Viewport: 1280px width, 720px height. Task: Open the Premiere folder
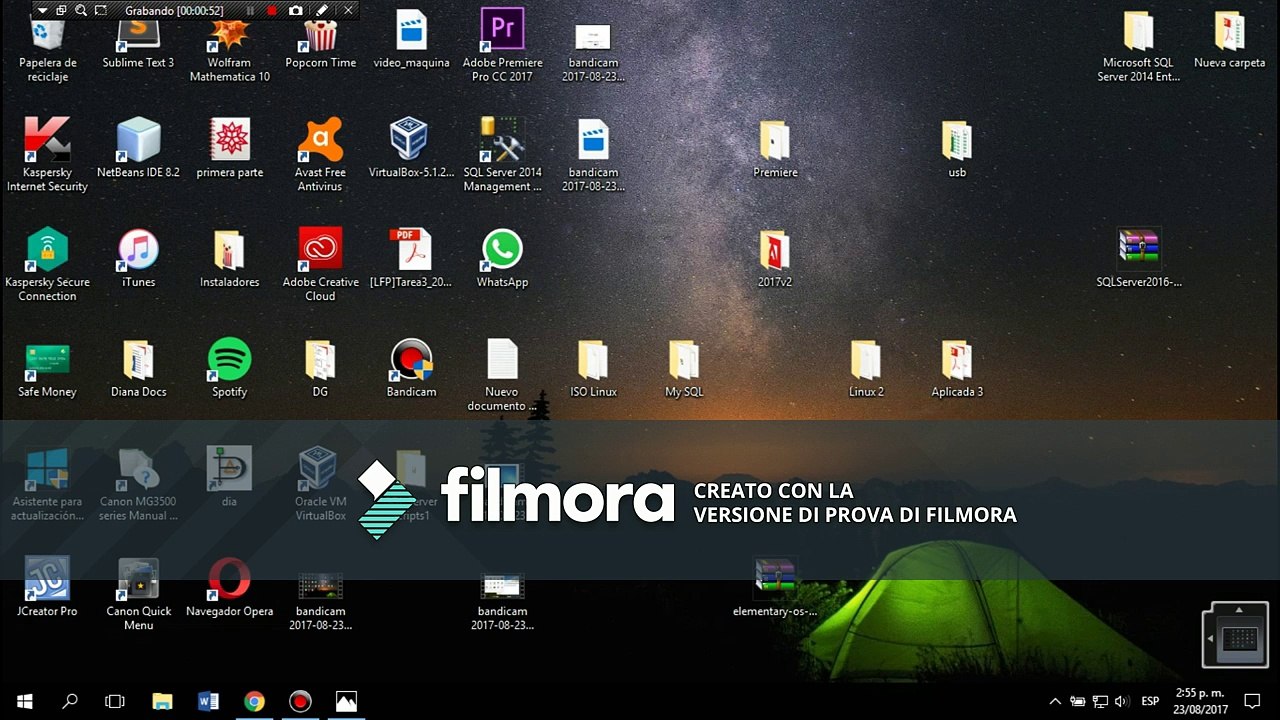coord(775,150)
